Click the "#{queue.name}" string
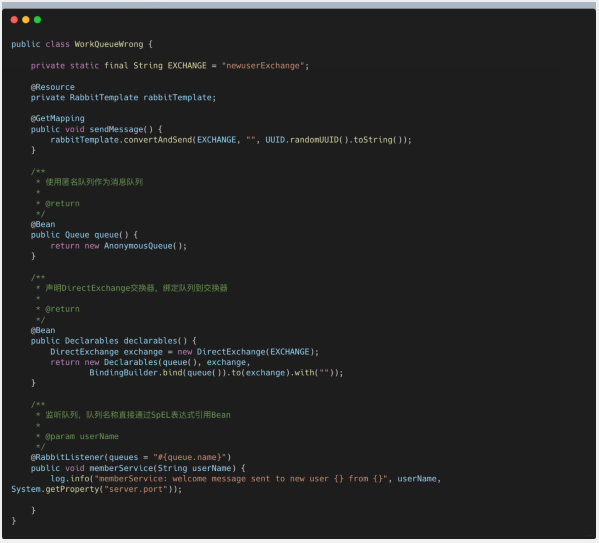 [x=190, y=457]
